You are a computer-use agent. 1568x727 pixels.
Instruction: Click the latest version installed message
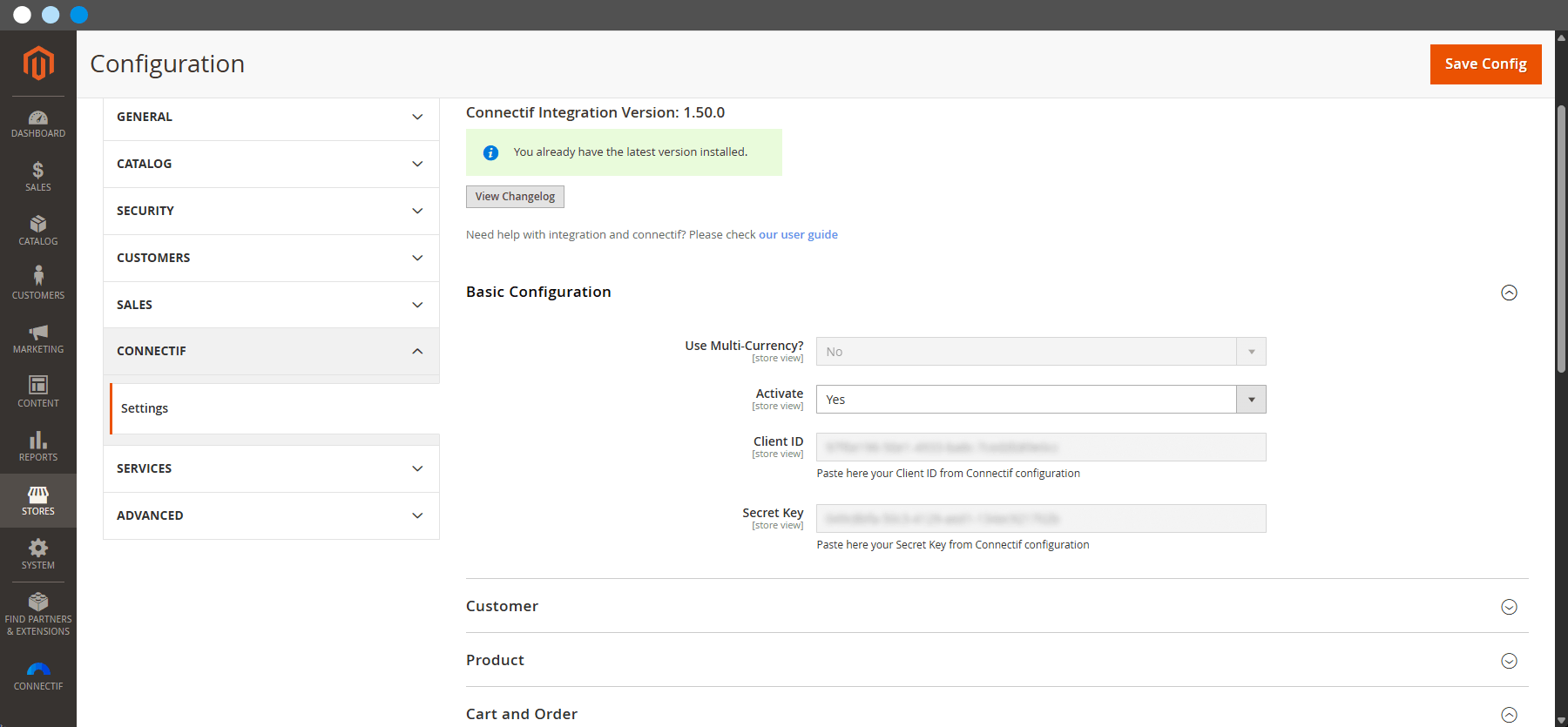[x=631, y=152]
